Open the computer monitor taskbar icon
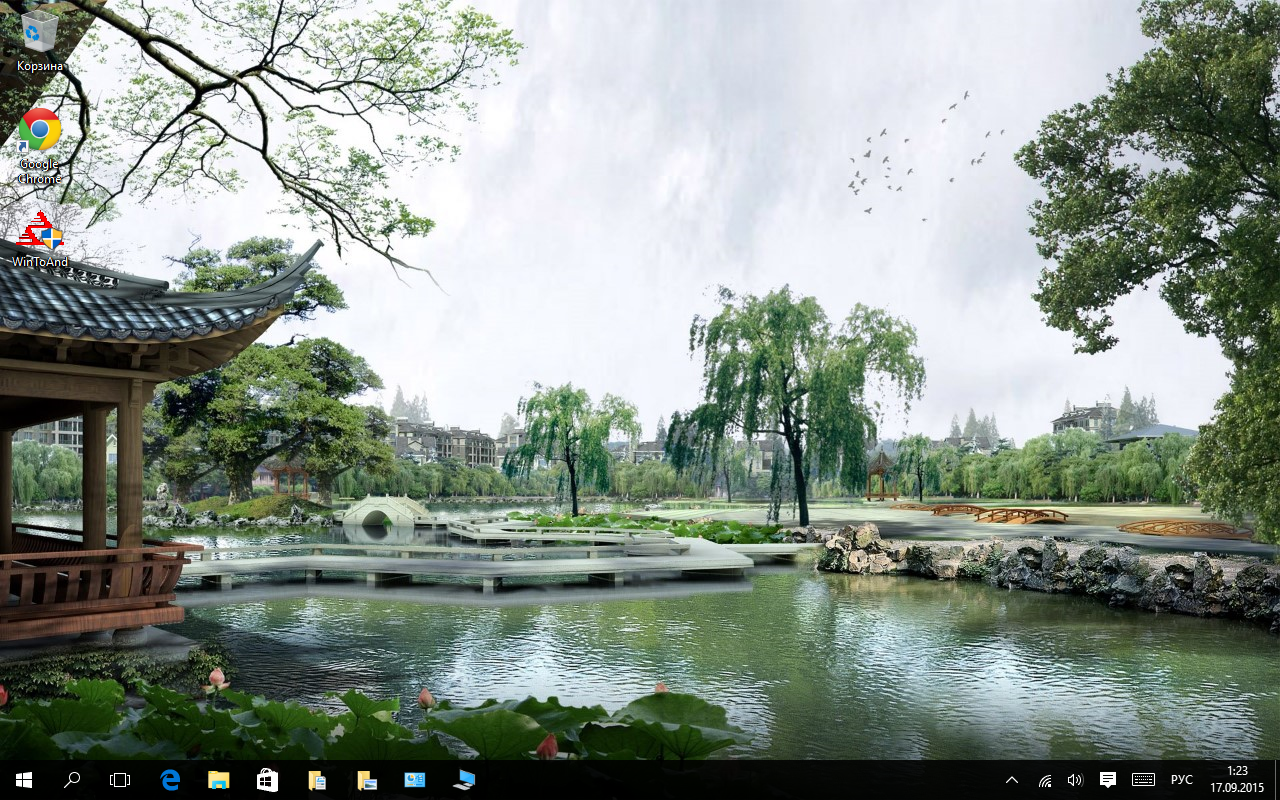 464,780
